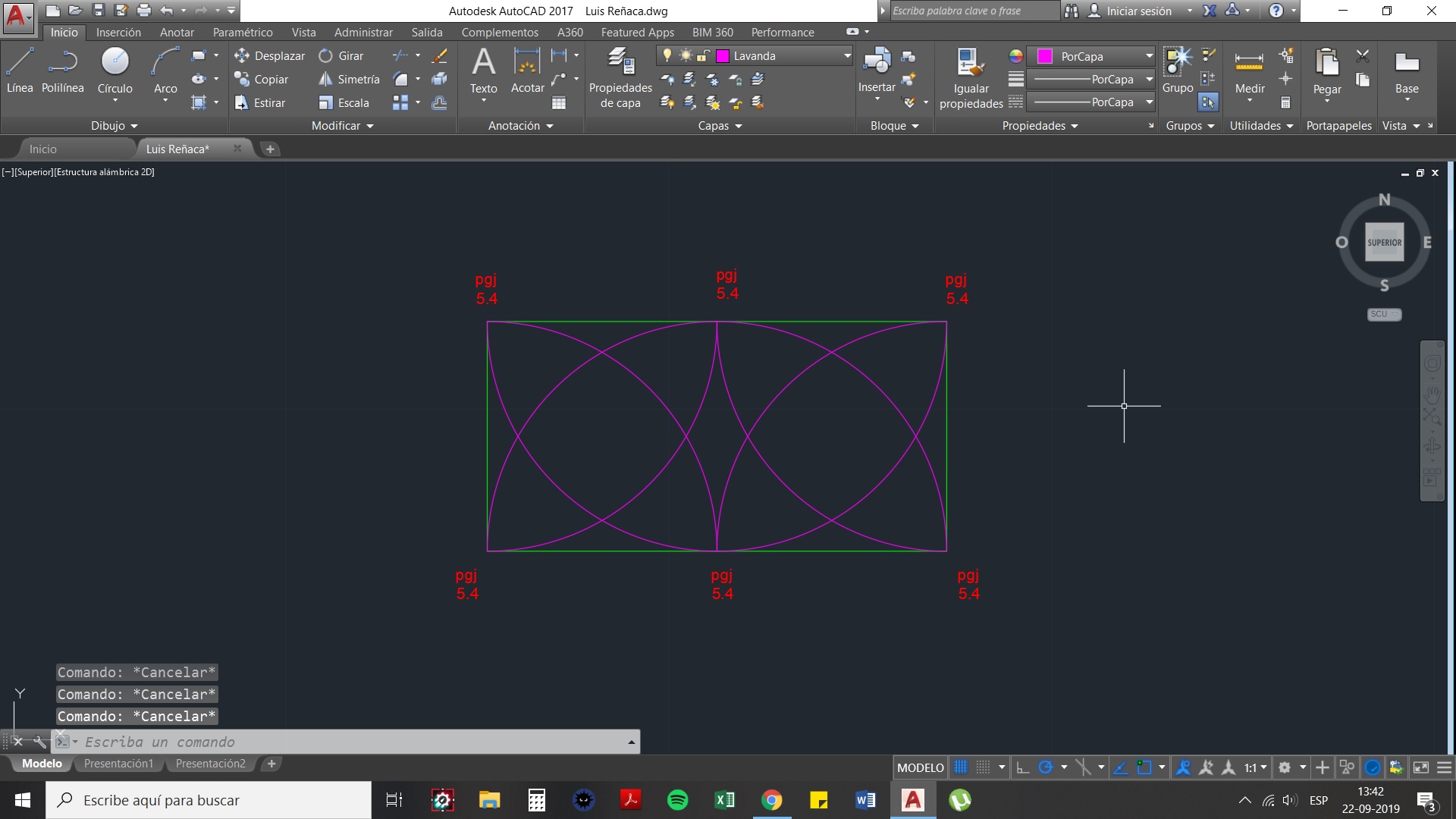Open the Anotar ribbon tab

tap(177, 32)
